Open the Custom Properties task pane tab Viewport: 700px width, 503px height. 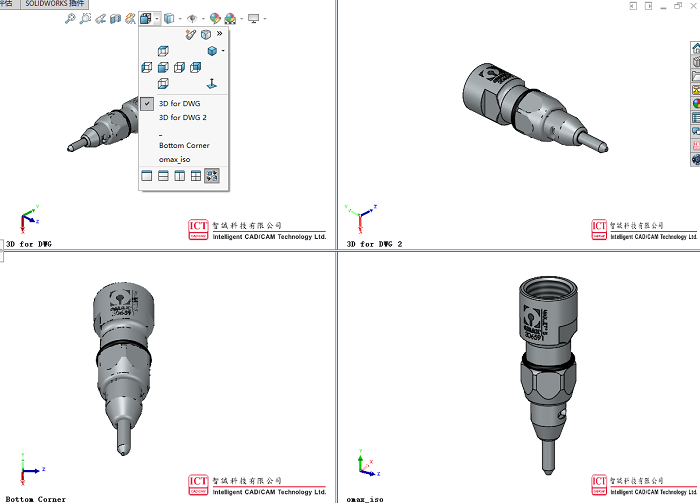click(696, 117)
